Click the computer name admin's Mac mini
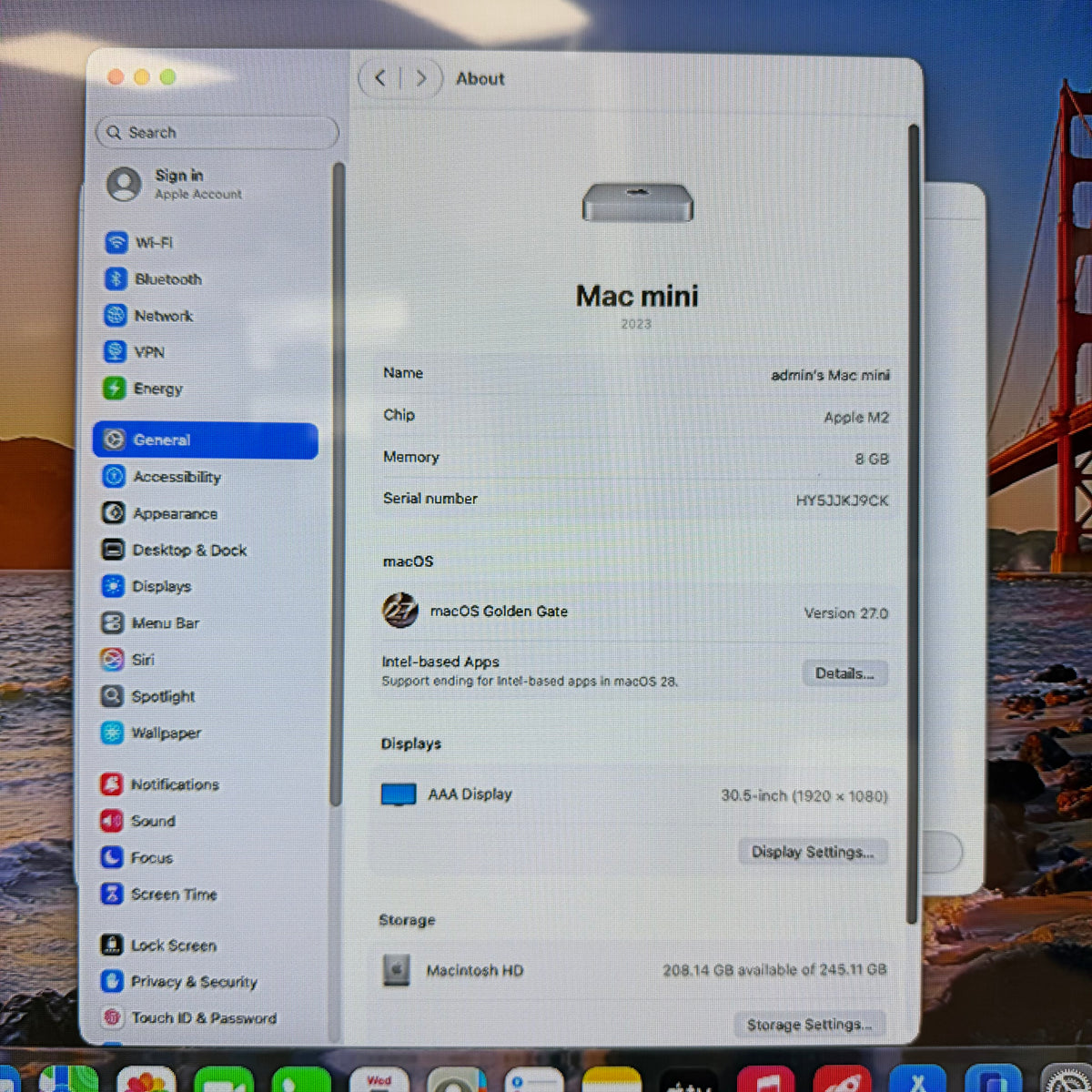 point(830,375)
